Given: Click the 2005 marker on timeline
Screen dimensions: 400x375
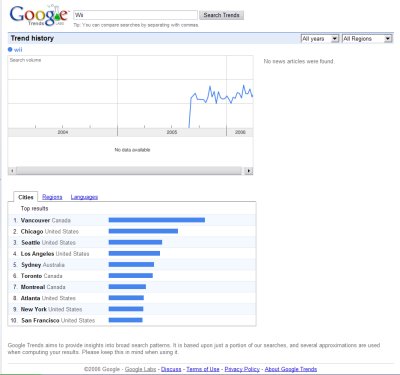Looking at the screenshot, I should click(172, 132).
